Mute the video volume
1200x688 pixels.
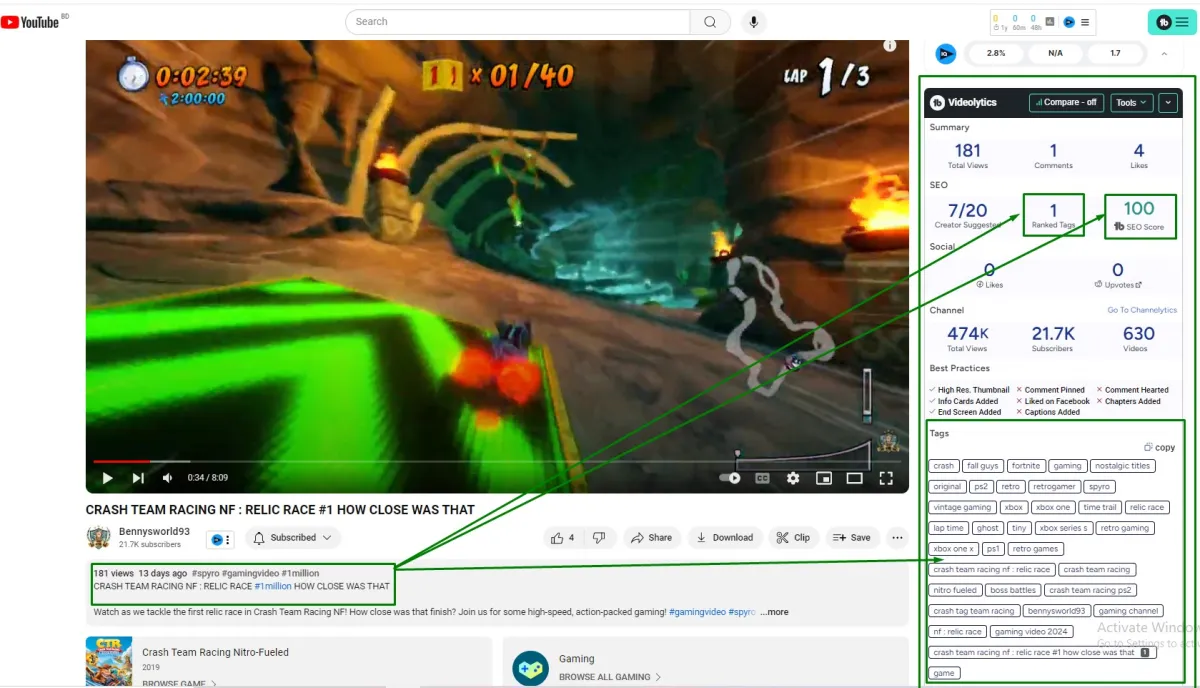[167, 479]
